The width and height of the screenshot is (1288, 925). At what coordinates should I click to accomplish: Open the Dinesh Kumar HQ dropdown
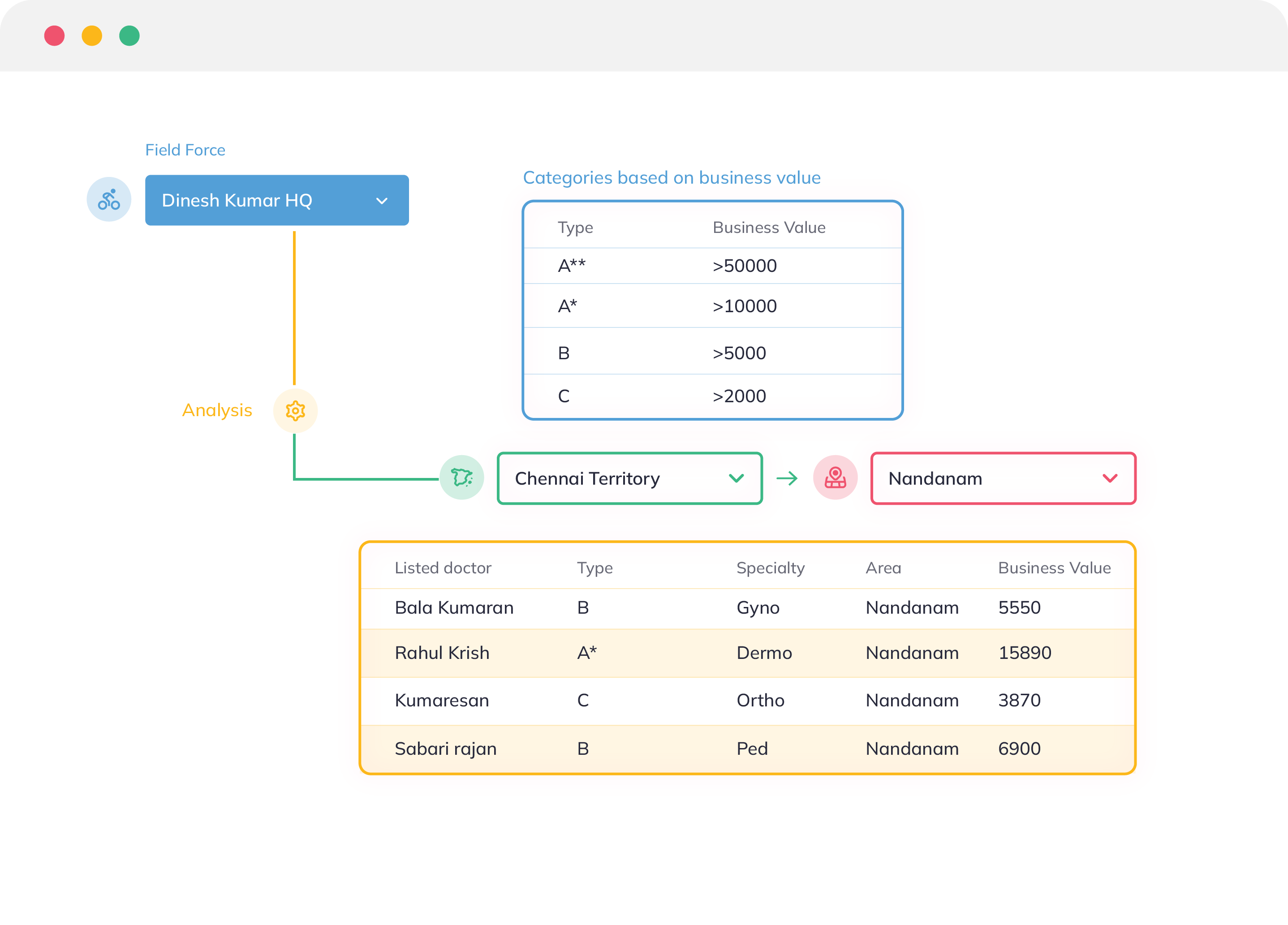tap(277, 200)
